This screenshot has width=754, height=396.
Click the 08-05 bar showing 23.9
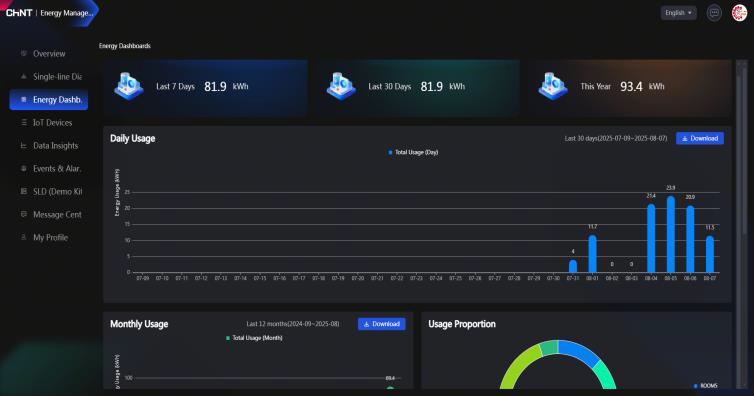(x=670, y=235)
